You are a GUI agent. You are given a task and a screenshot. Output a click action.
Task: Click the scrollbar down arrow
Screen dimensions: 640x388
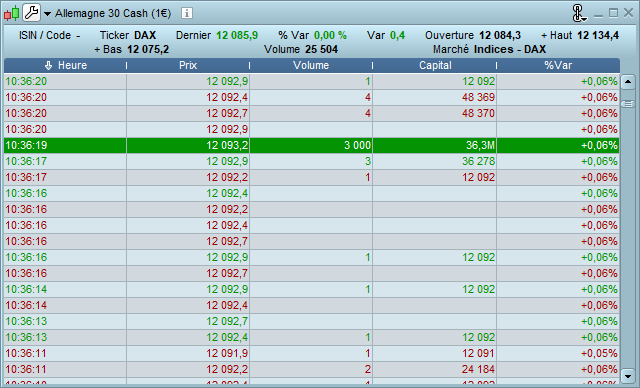tap(627, 375)
